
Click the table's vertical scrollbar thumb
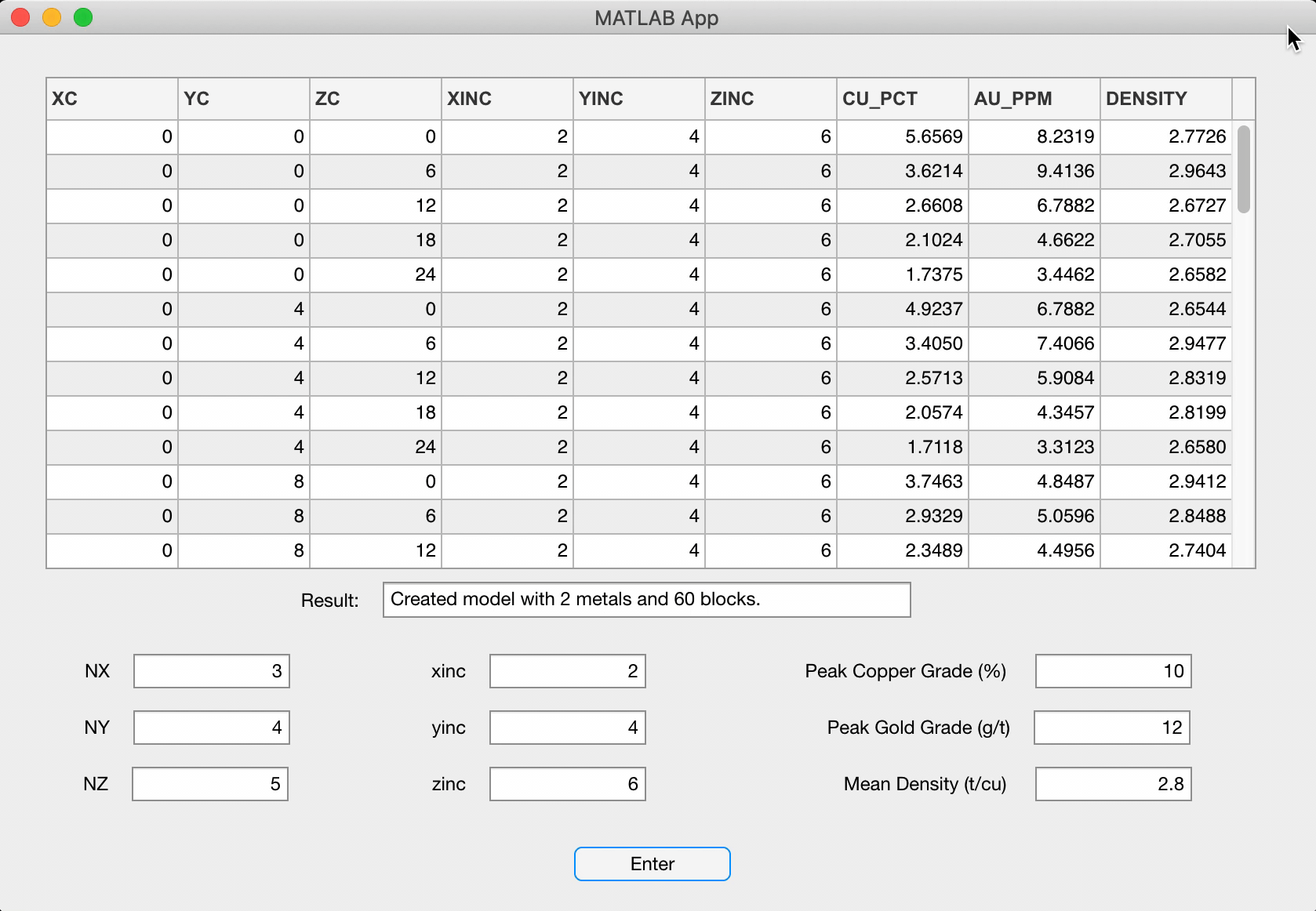click(1243, 169)
